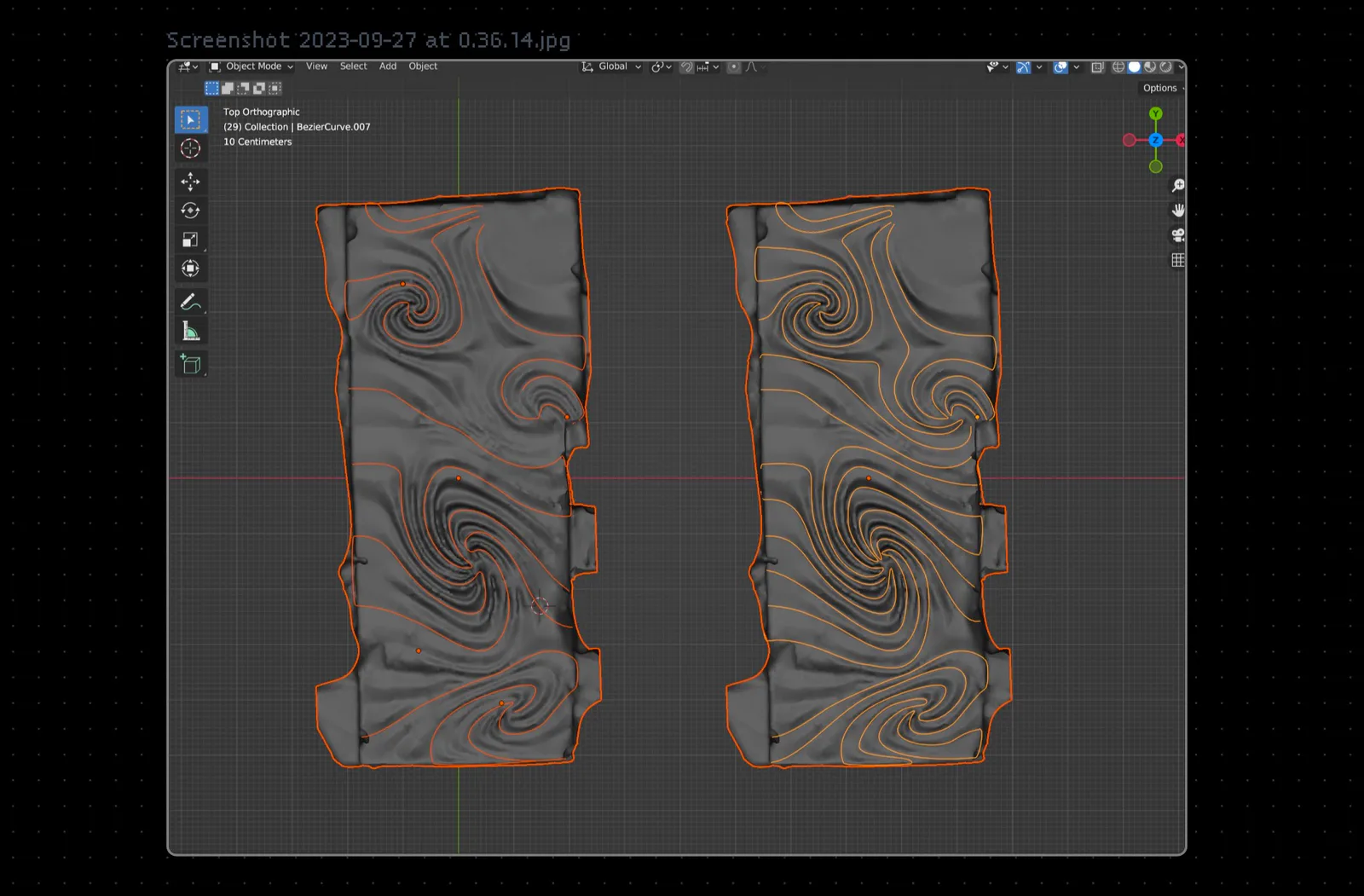
Task: Click the Pan hand viewport icon
Action: [x=1178, y=211]
